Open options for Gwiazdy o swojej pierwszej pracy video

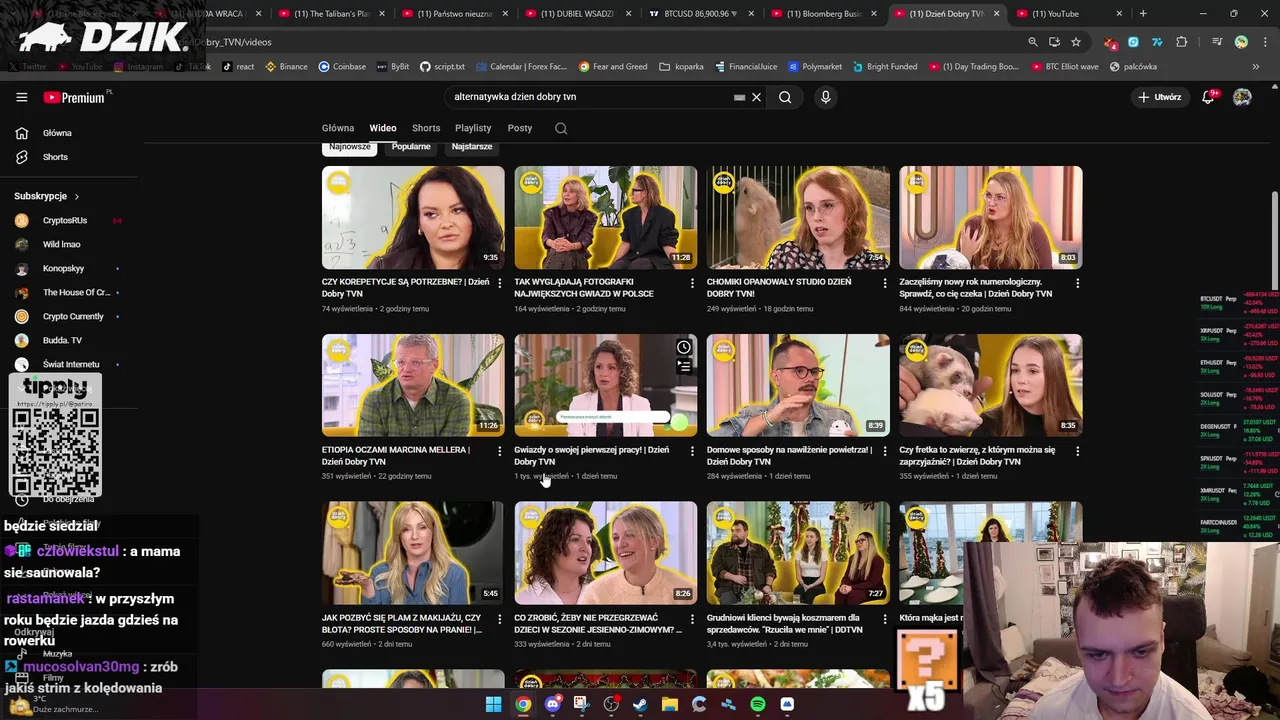[x=692, y=451]
